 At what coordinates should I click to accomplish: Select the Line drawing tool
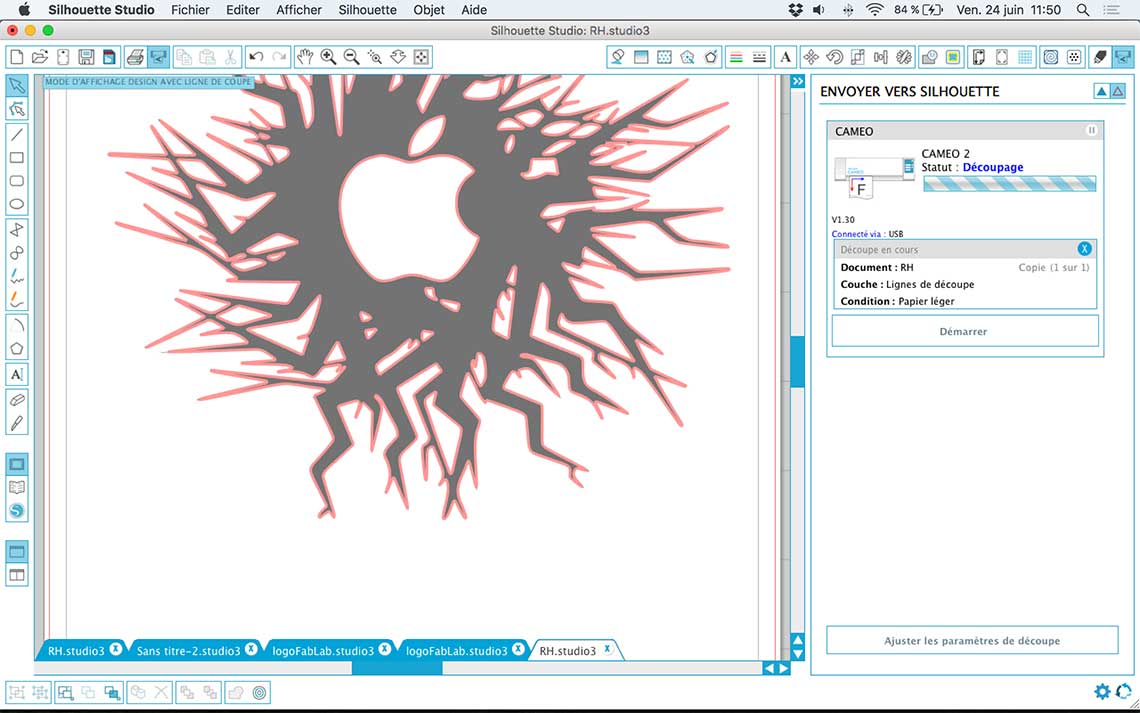(17, 134)
